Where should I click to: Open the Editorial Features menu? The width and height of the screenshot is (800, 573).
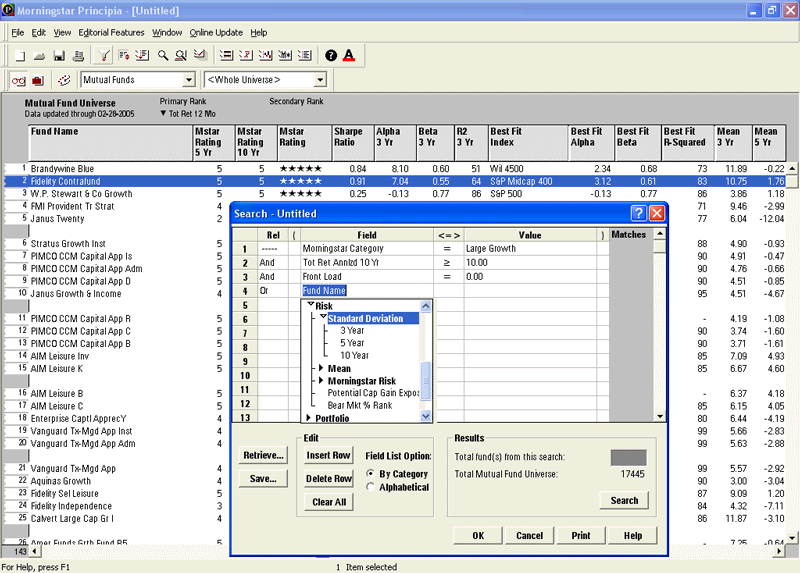pyautogui.click(x=111, y=33)
